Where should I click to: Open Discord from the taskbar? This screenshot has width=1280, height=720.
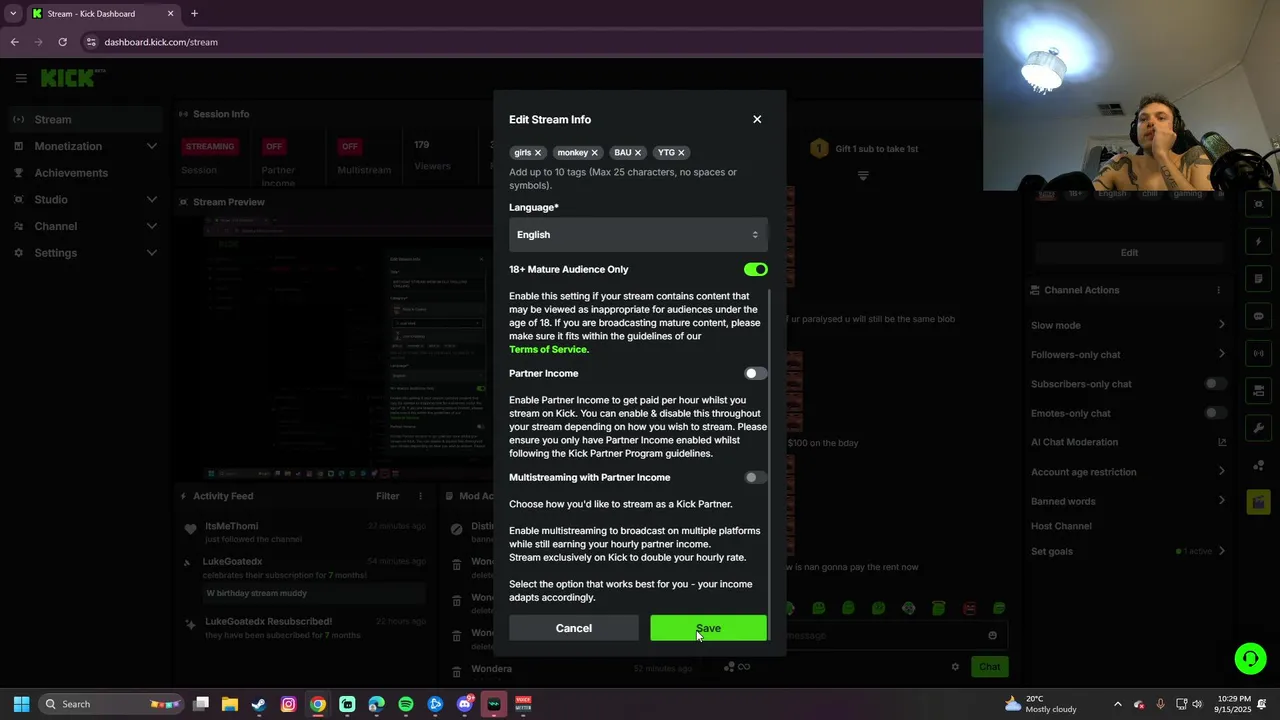tap(464, 704)
